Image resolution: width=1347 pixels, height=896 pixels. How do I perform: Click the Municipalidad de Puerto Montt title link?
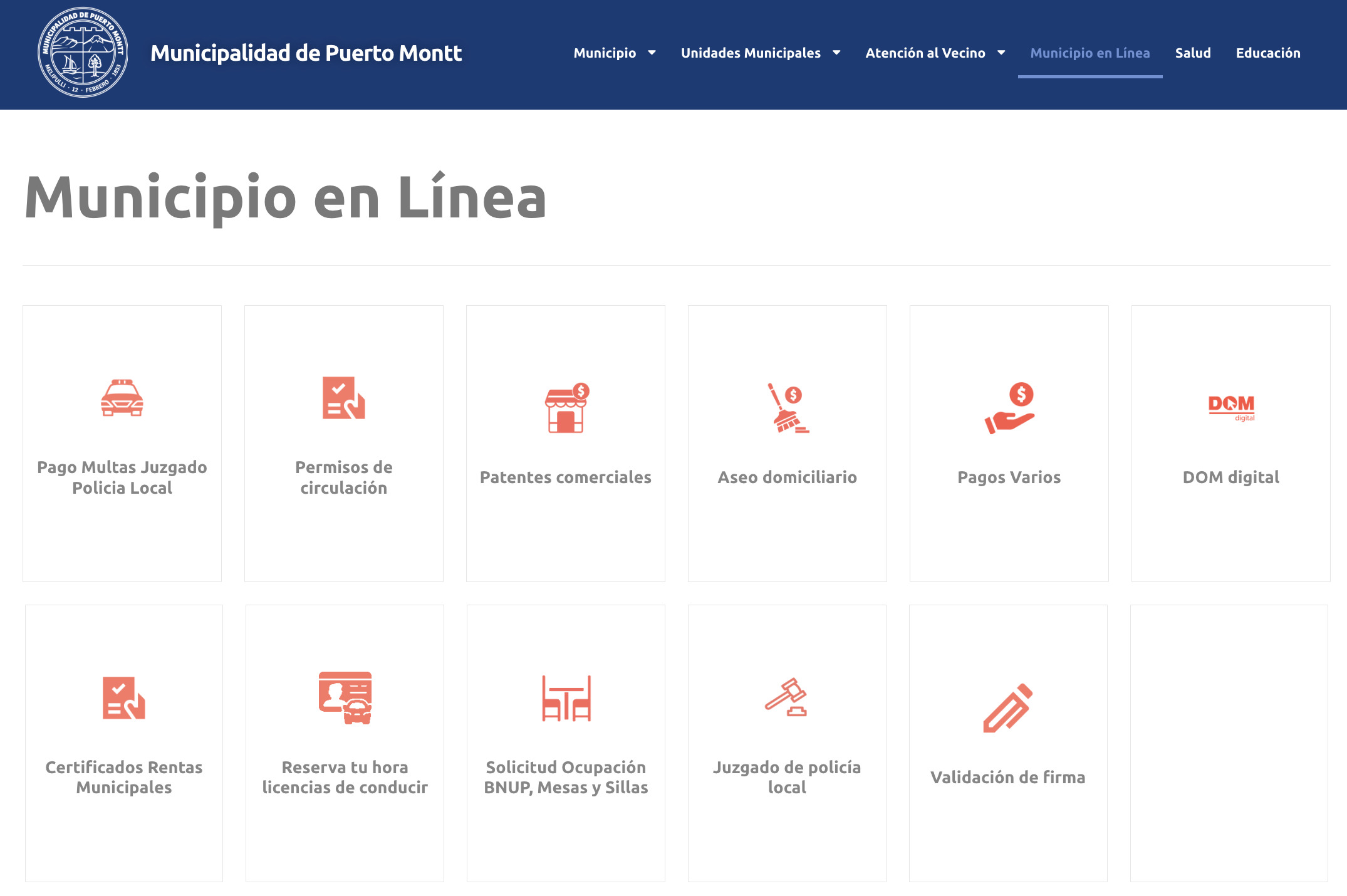306,53
